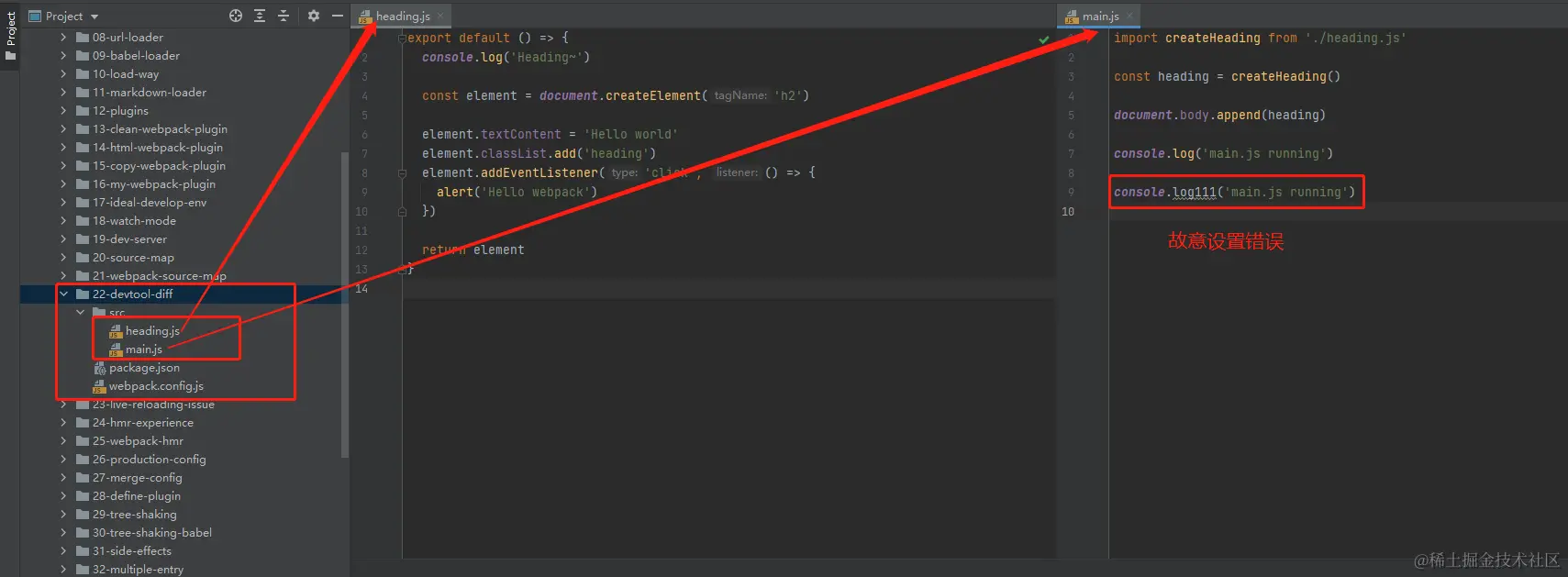This screenshot has width=1568, height=577.
Task: Select the 16-my-webpack-plugin folder
Action: click(x=154, y=184)
